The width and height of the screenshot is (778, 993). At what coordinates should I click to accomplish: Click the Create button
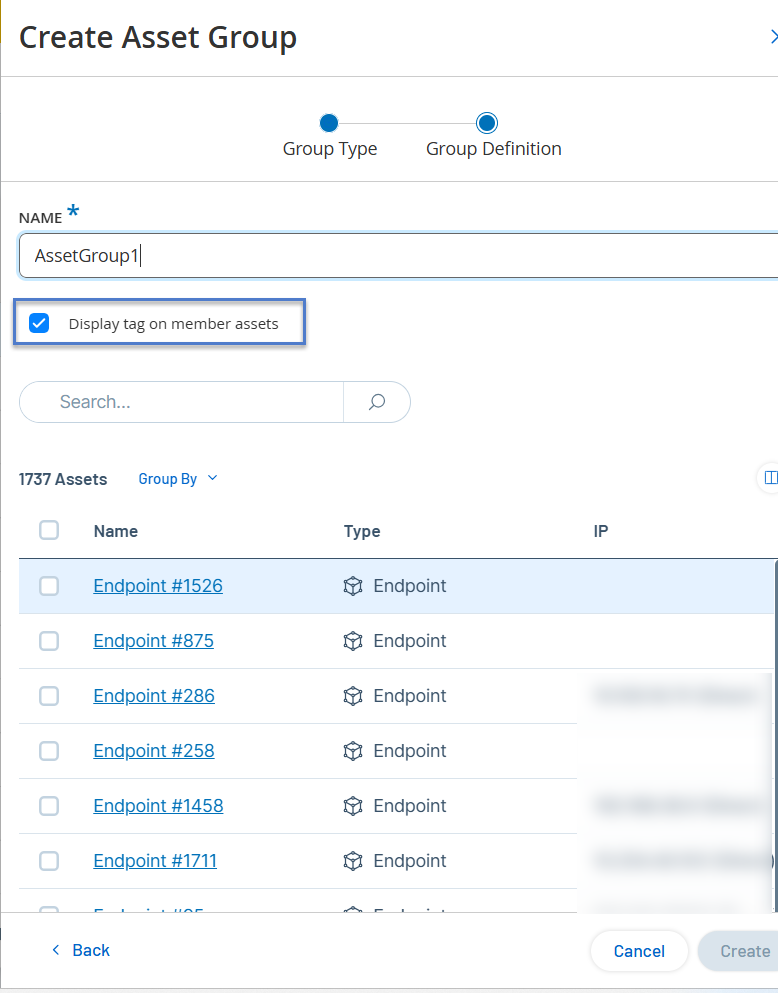pyautogui.click(x=745, y=951)
